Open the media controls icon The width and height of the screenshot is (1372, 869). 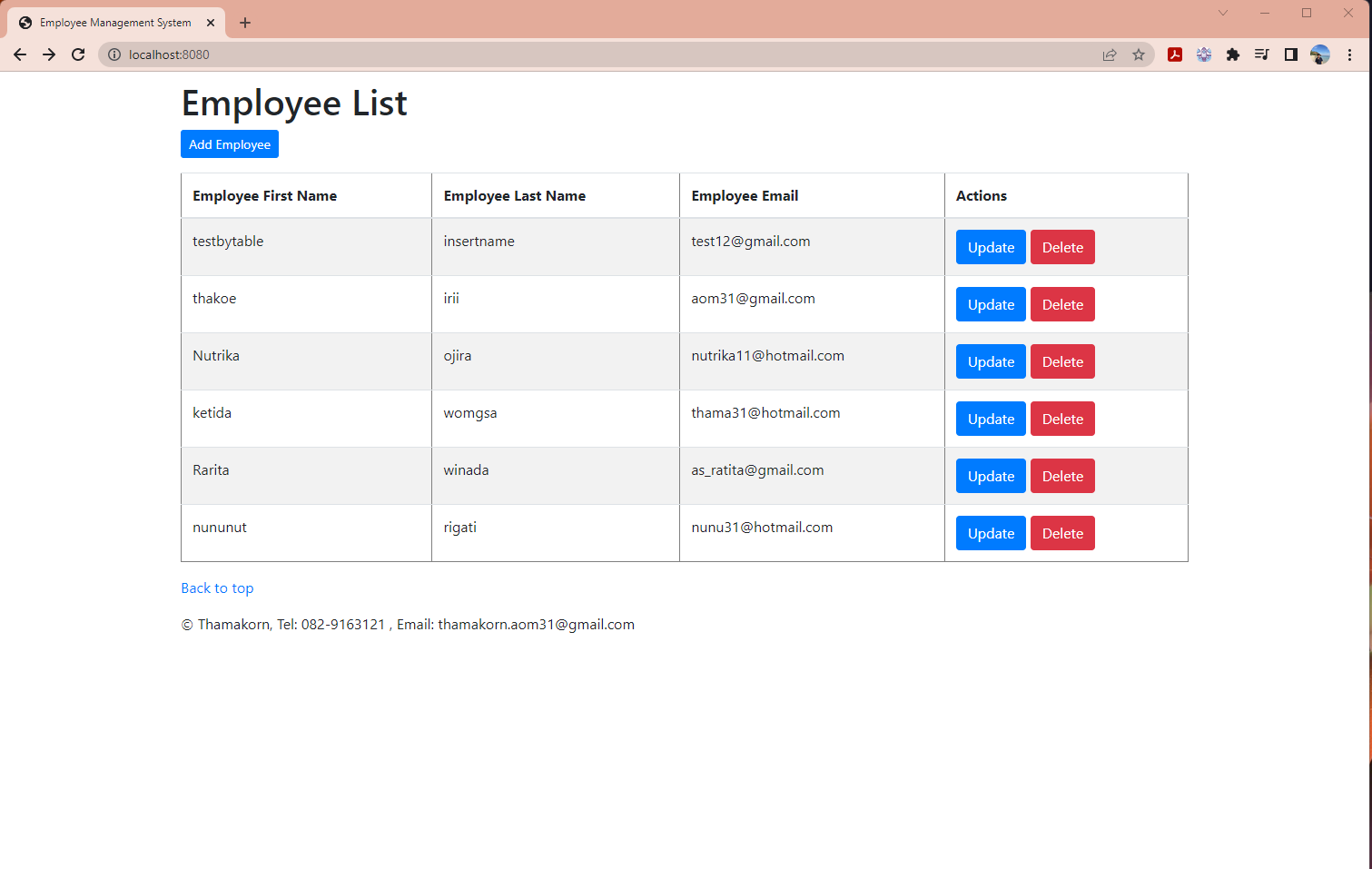(x=1261, y=54)
